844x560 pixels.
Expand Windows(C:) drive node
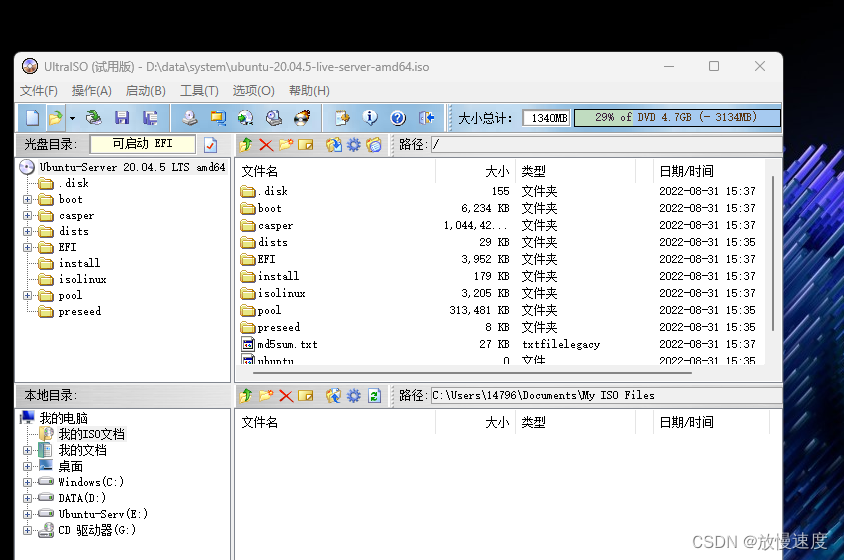coord(27,482)
